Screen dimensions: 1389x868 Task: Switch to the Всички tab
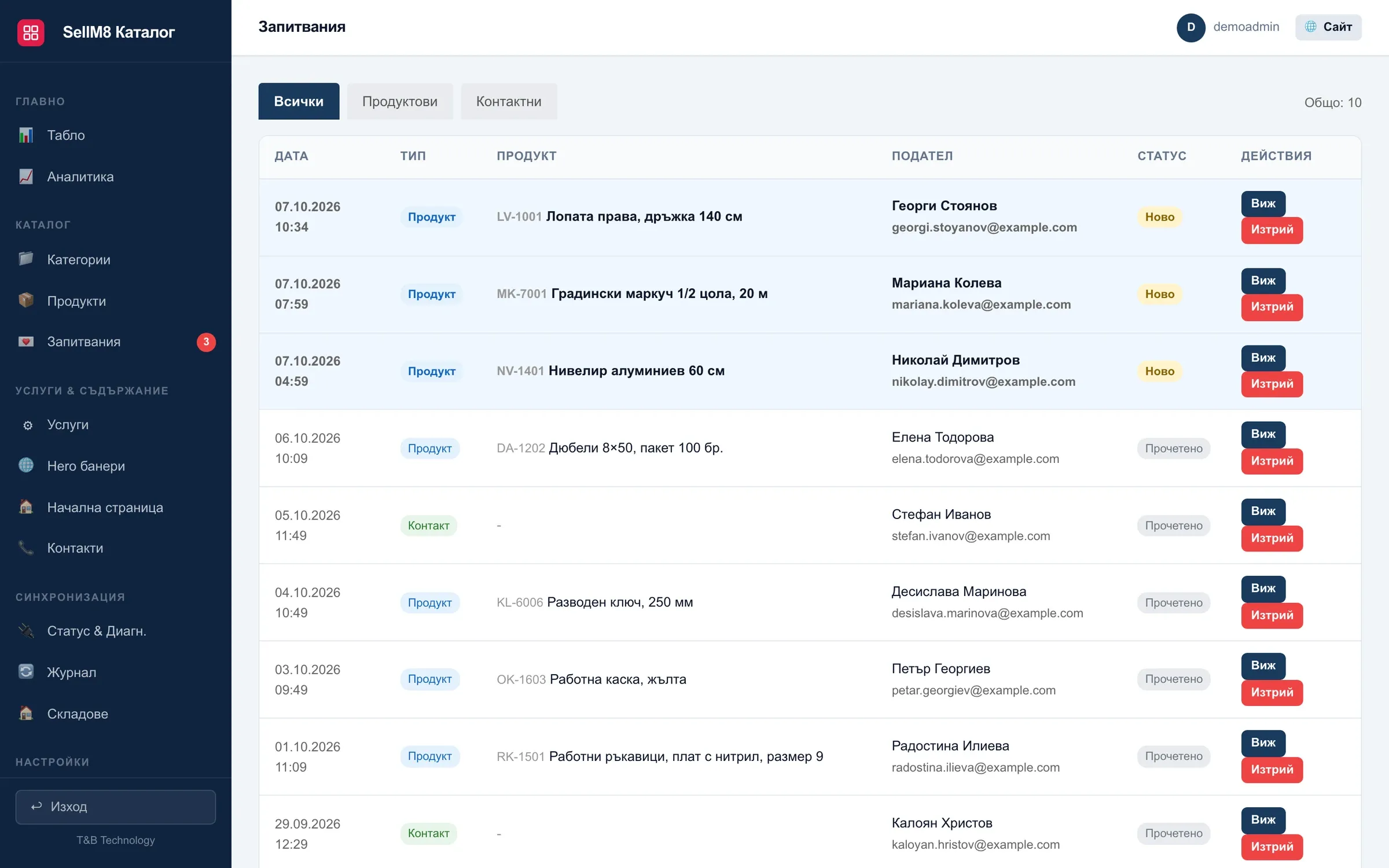[299, 101]
